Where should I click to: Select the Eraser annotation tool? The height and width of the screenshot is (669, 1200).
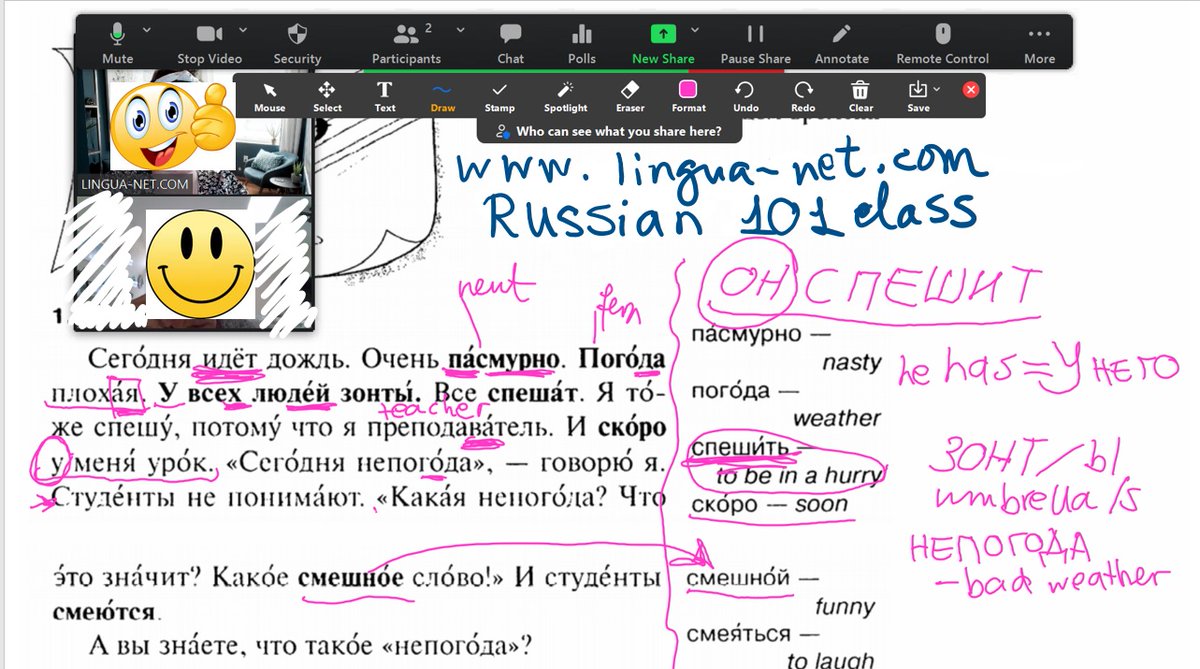click(x=630, y=95)
